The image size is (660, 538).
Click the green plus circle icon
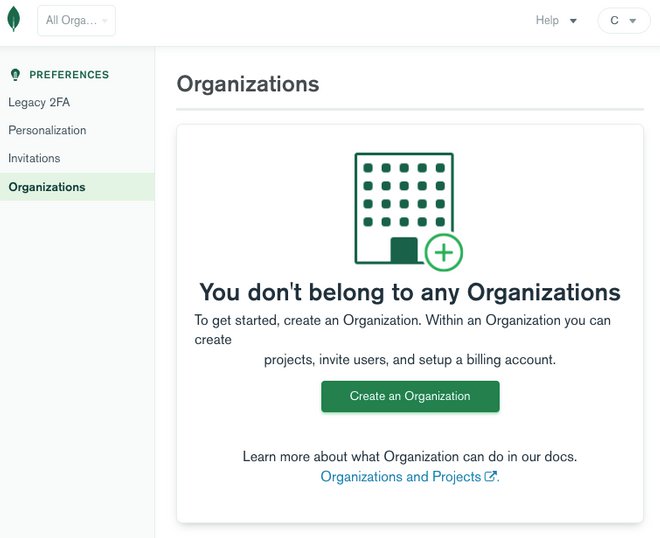click(443, 253)
